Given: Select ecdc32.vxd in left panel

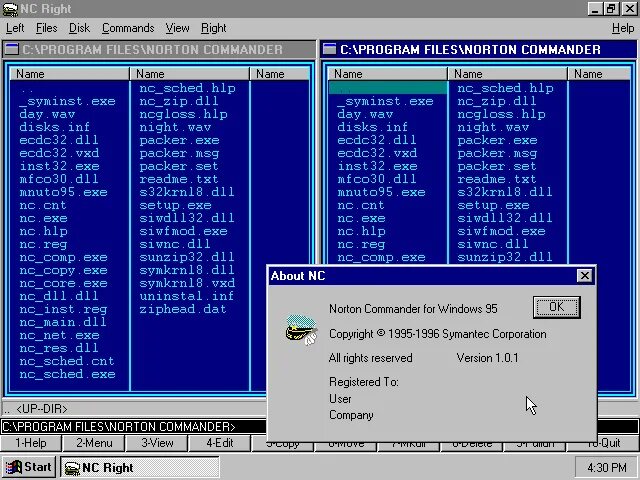Looking at the screenshot, I should tap(59, 153).
